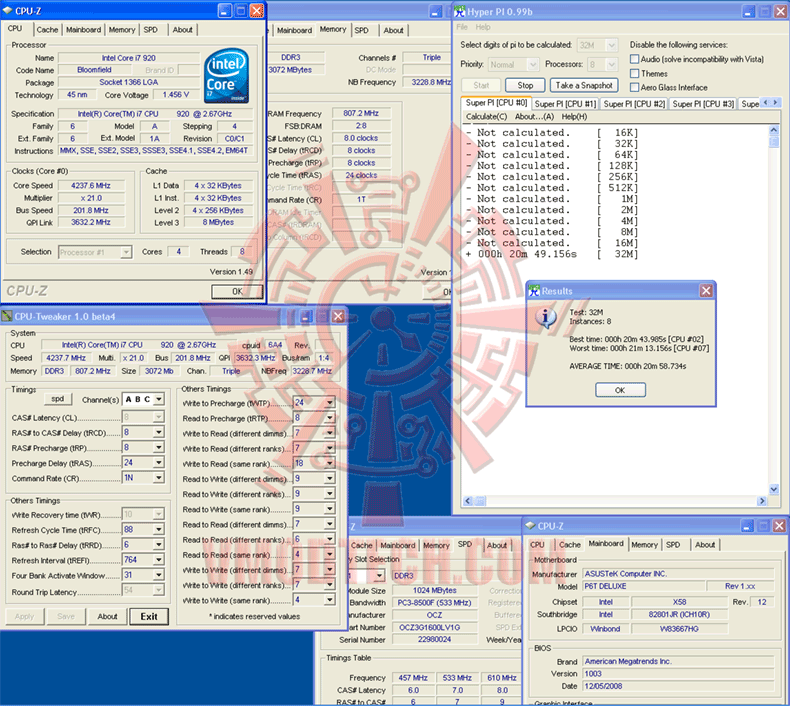Click the CPU-Tweaker title bar icon
The height and width of the screenshot is (706, 790).
[x=7, y=316]
